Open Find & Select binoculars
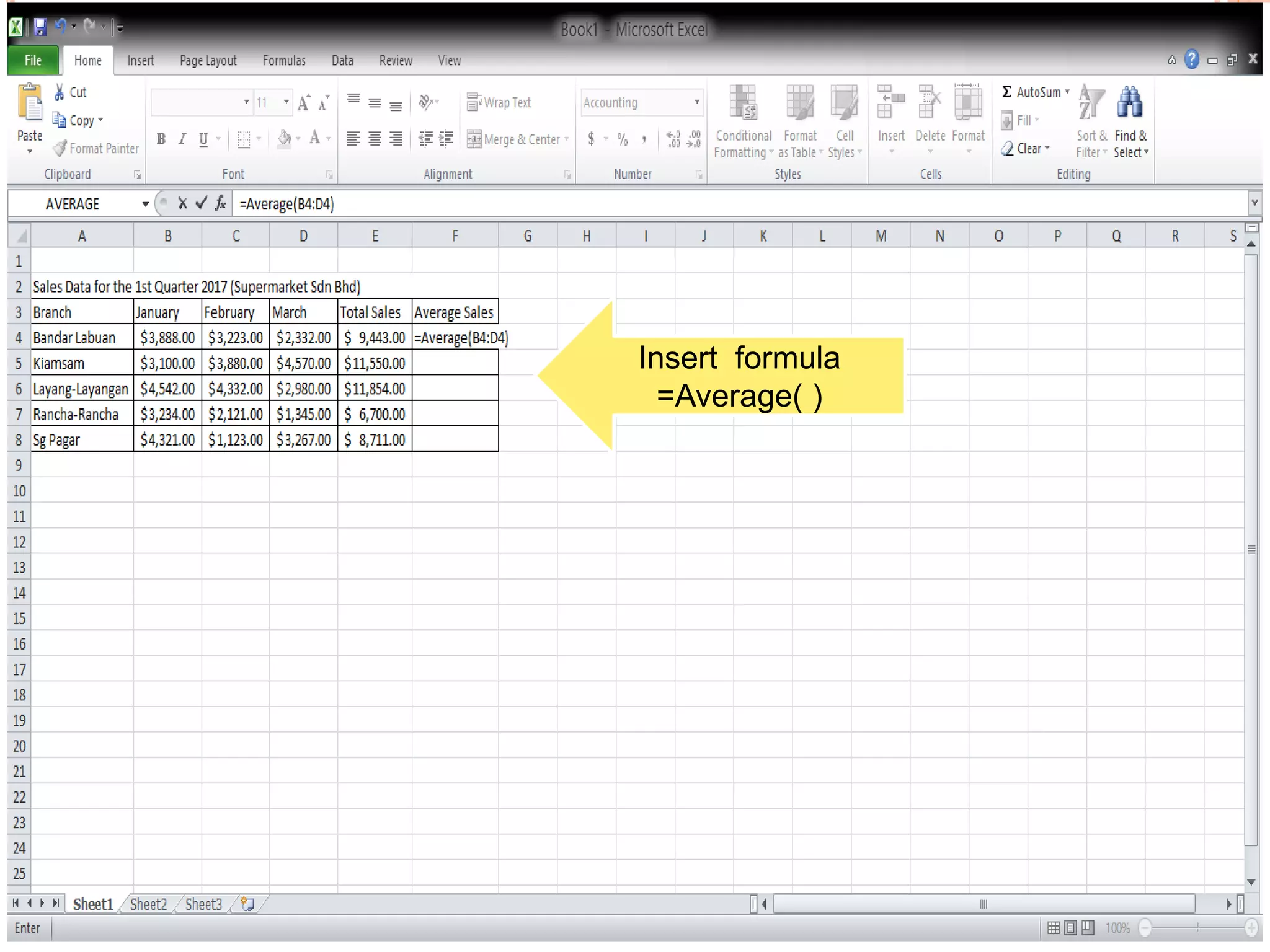Viewport: 1270px width, 952px height. coord(1130,102)
